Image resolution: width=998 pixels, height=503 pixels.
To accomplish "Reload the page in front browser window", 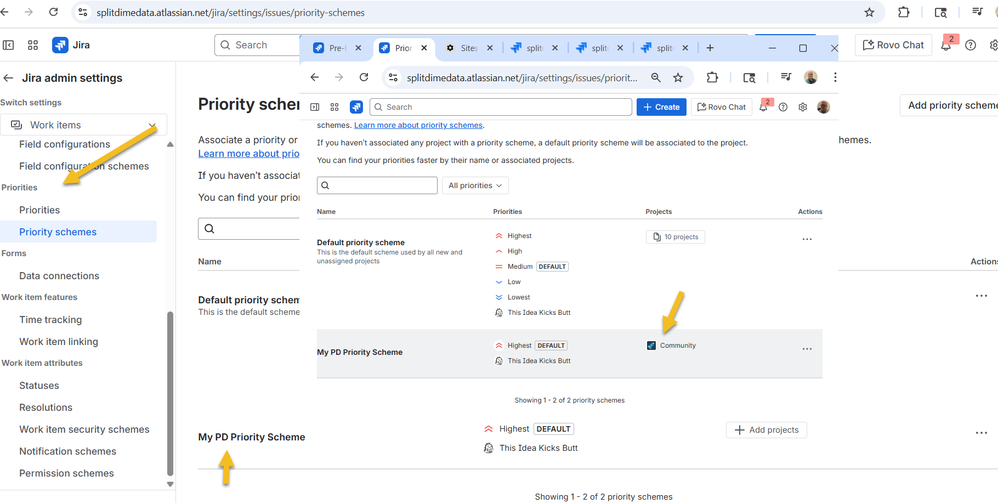I will (364, 77).
